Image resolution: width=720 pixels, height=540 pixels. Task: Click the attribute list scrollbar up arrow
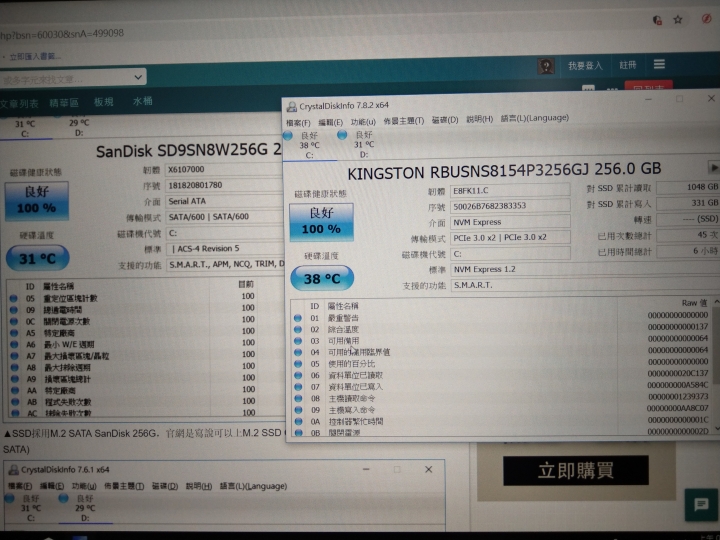click(x=716, y=302)
